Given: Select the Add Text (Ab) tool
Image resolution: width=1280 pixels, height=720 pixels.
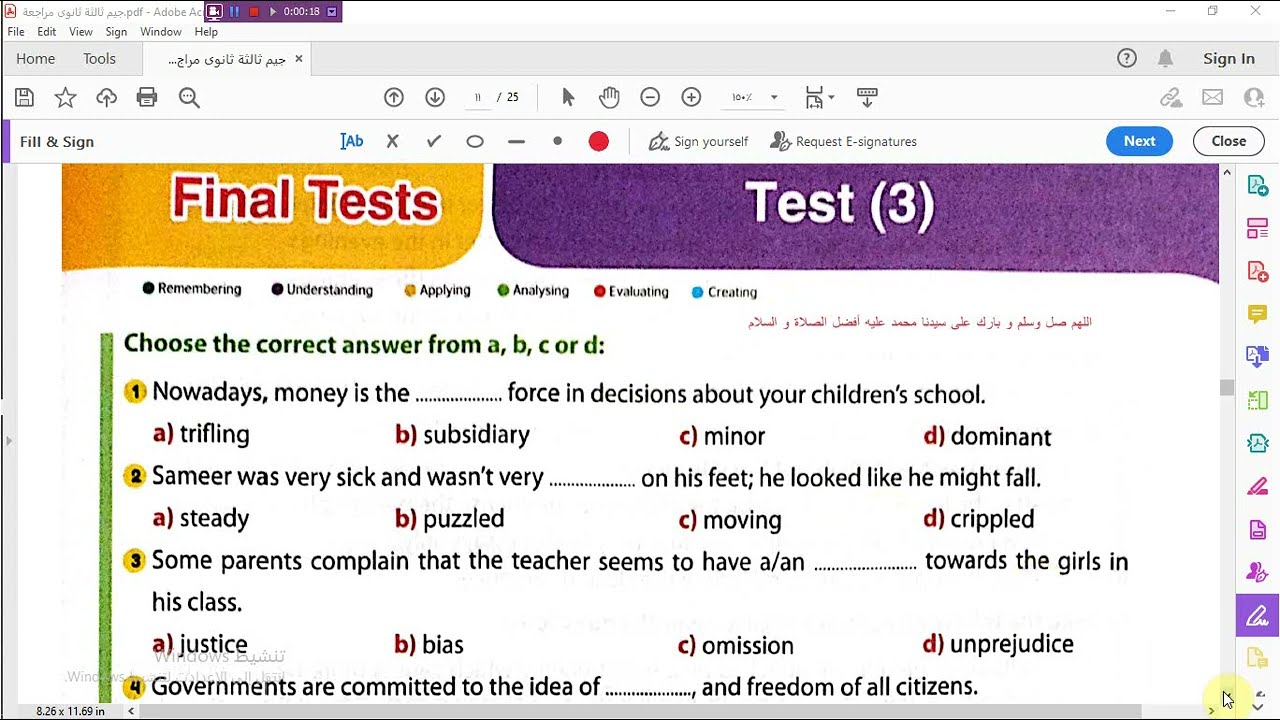Looking at the screenshot, I should tap(352, 141).
